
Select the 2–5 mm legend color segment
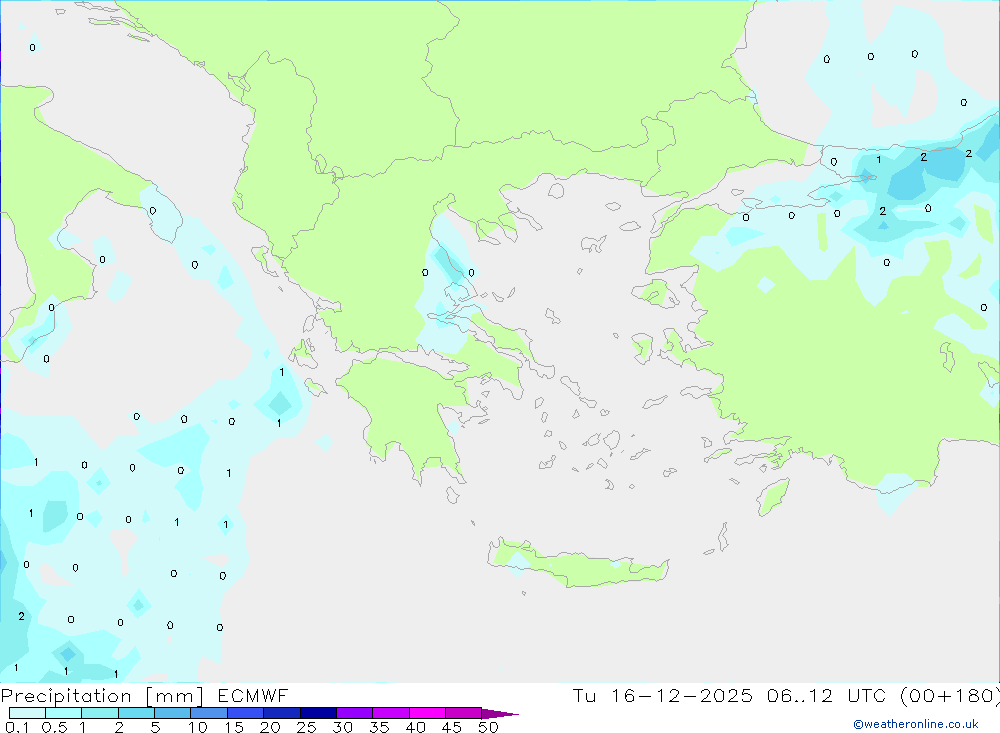[136, 713]
